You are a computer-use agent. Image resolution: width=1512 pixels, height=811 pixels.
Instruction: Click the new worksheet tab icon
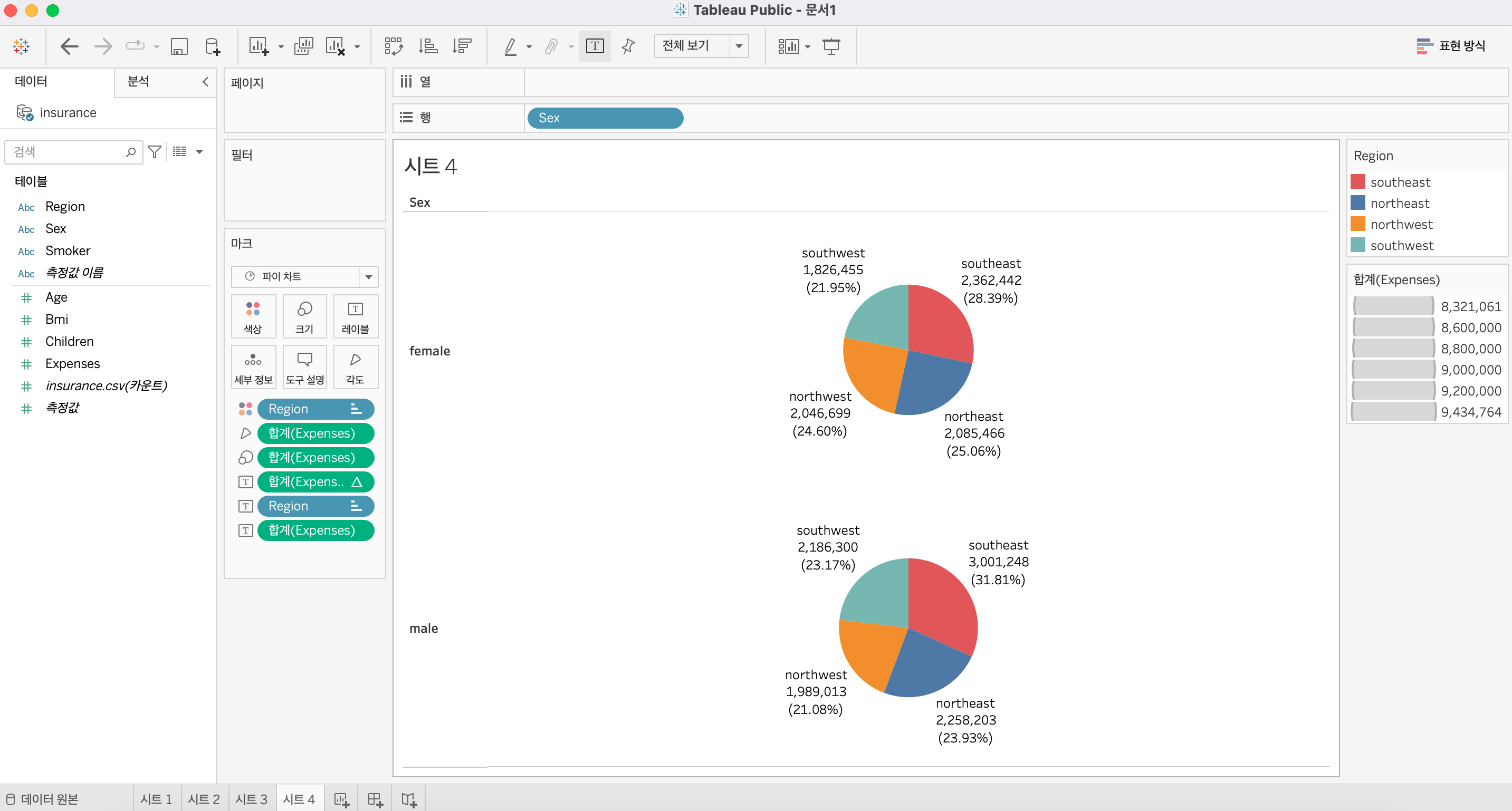click(341, 799)
